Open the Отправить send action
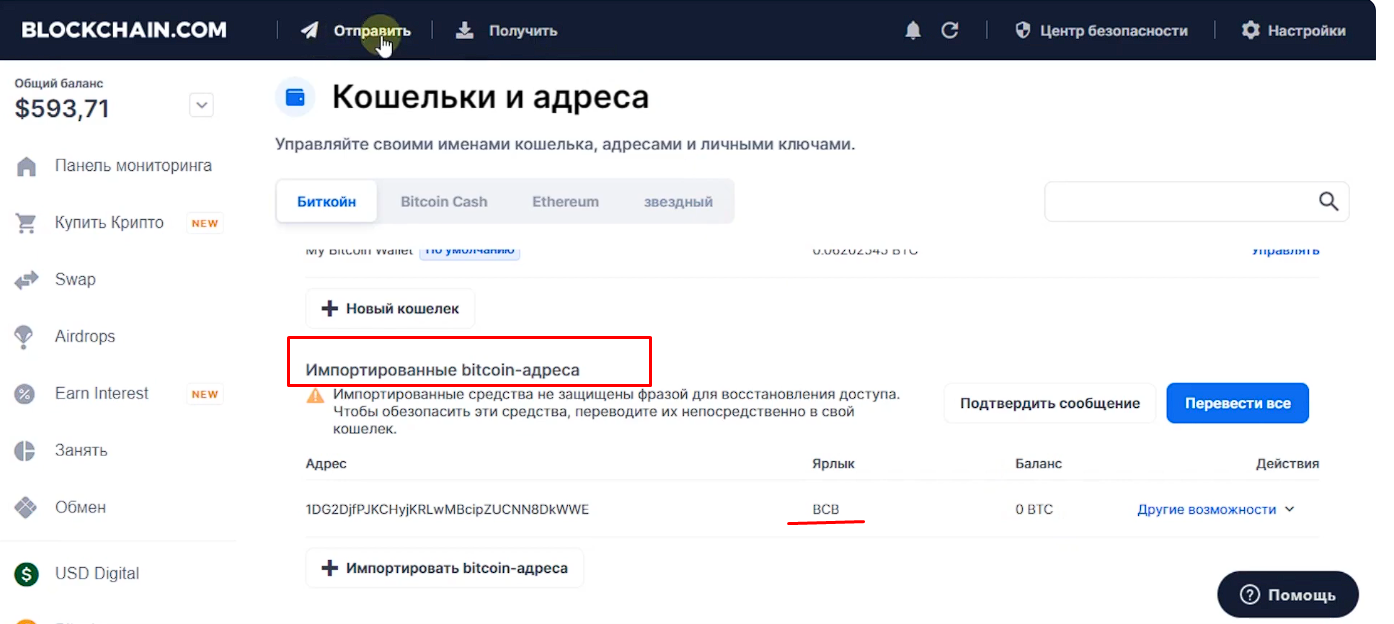 (356, 30)
